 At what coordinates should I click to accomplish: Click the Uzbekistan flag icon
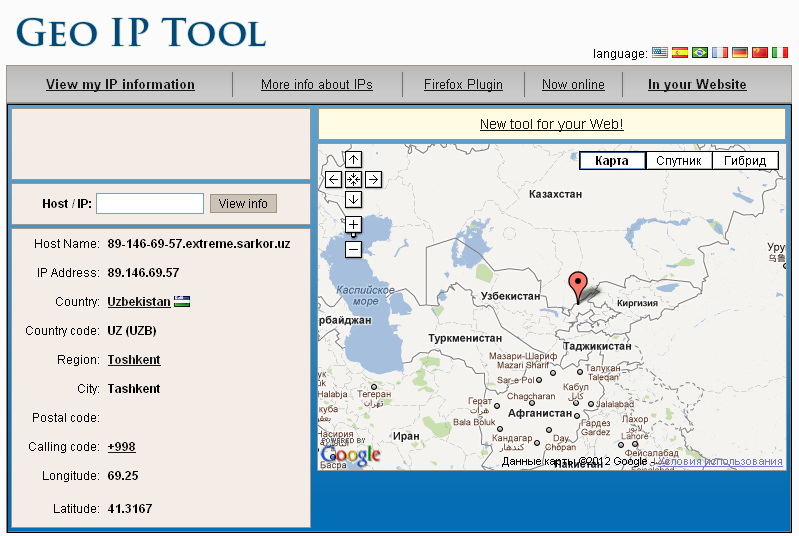click(182, 301)
